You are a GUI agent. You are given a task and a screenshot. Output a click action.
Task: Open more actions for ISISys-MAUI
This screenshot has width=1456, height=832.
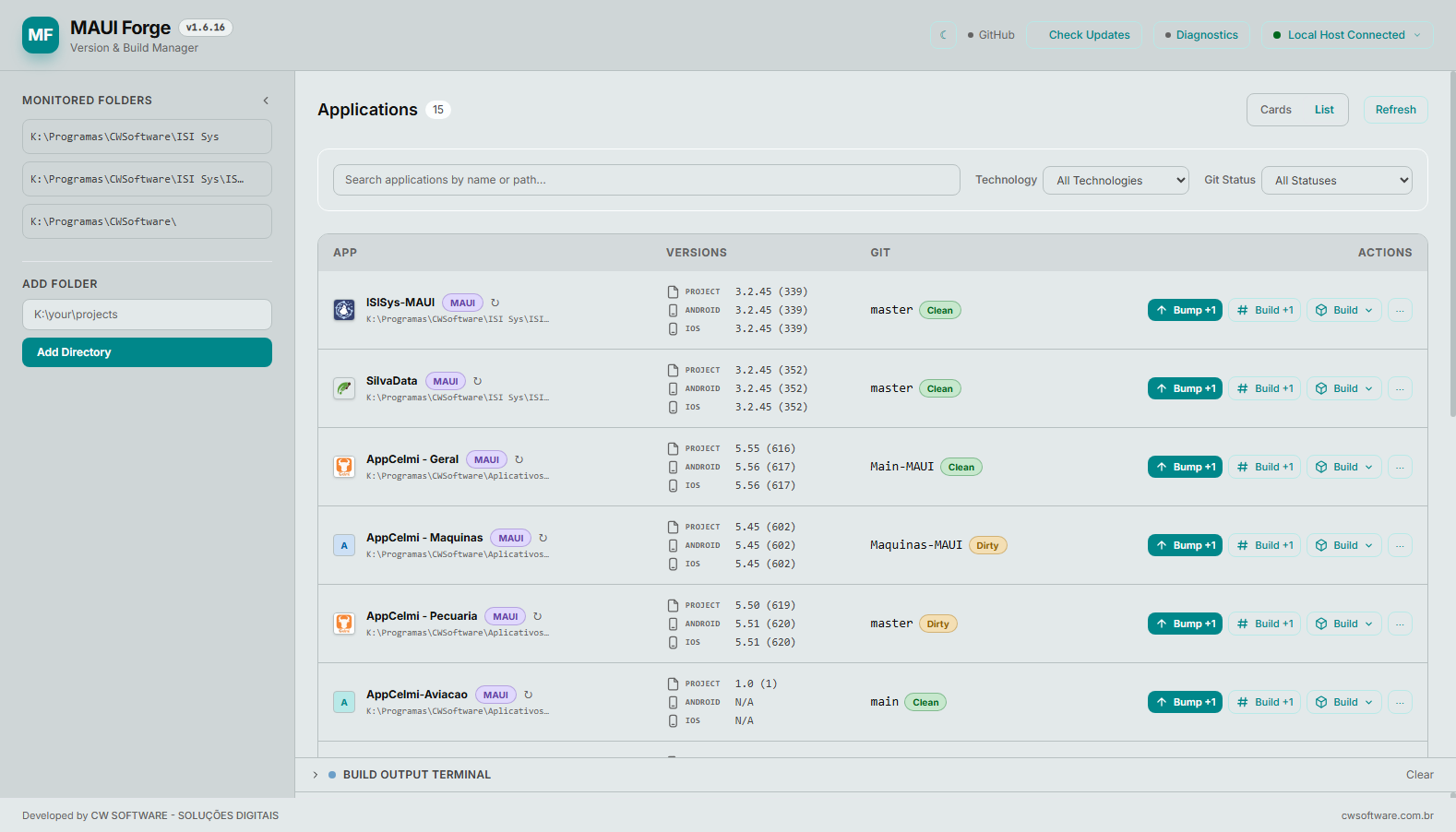click(x=1400, y=310)
